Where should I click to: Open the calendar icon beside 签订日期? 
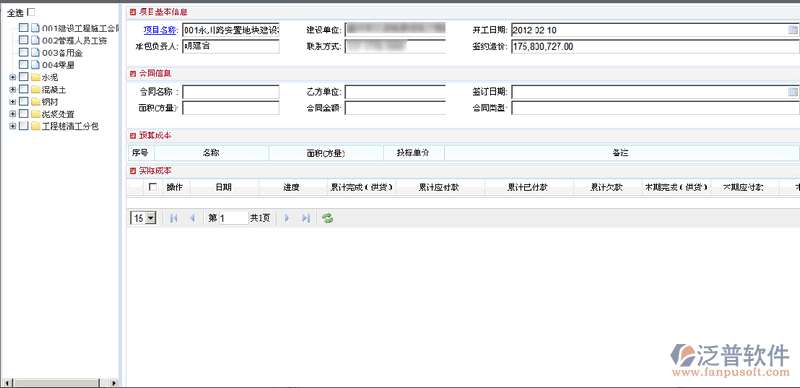pos(792,92)
